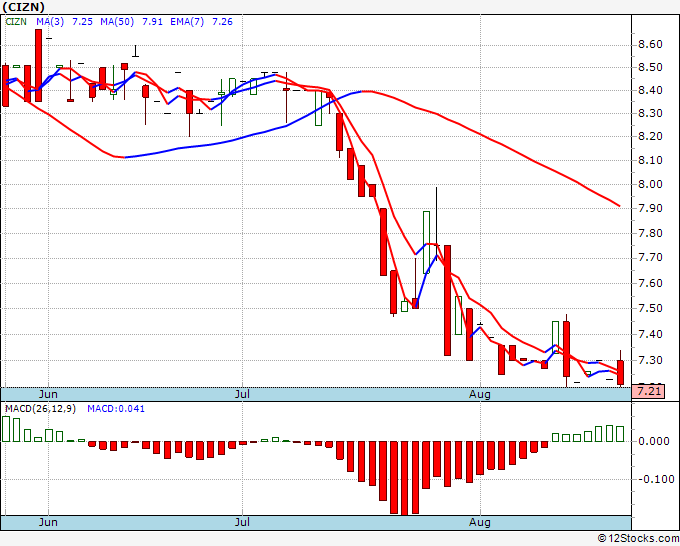The height and width of the screenshot is (546, 680).
Task: Click the (CIZN) chart title
Action: 24,7
